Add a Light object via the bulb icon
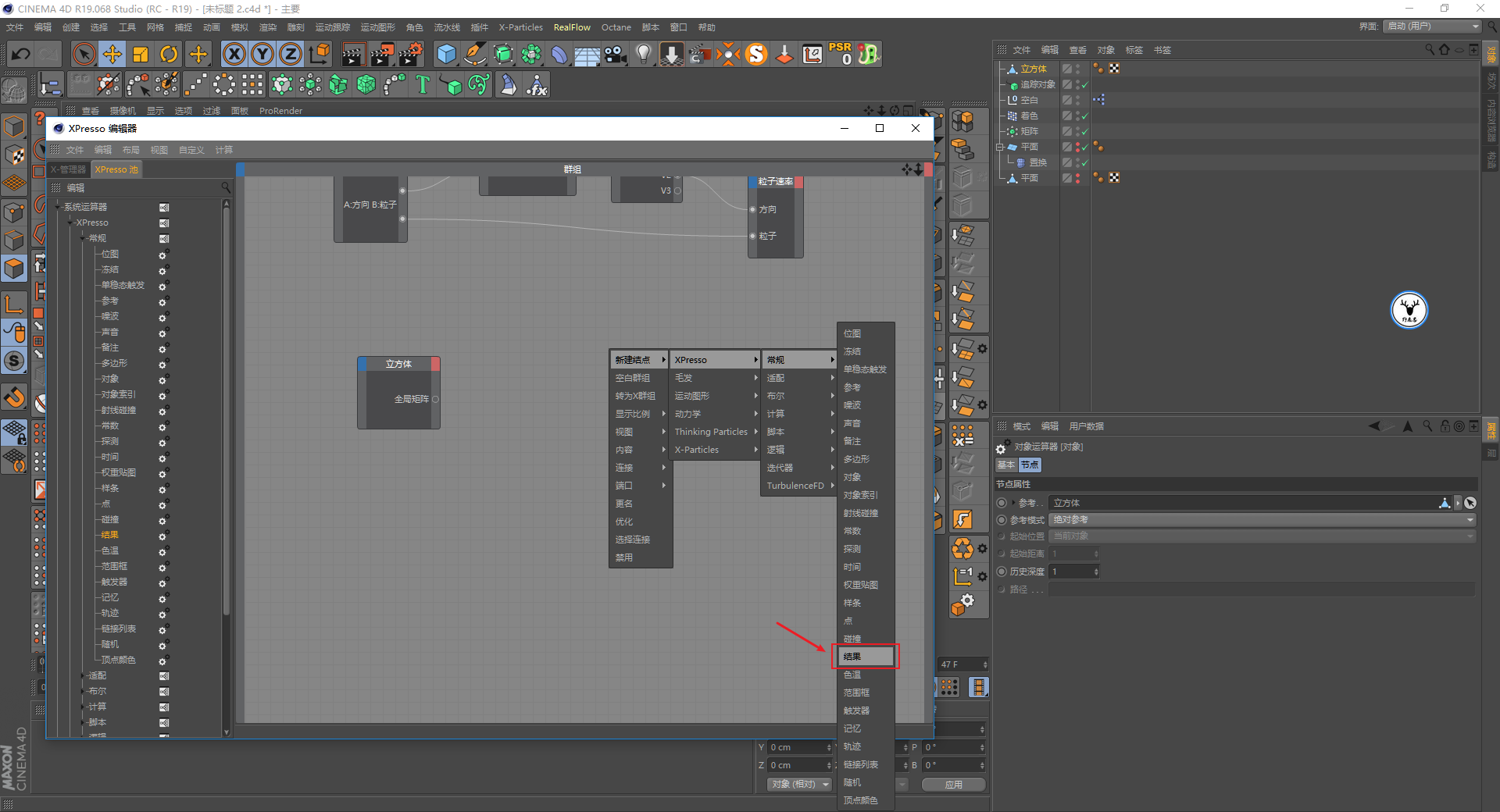The image size is (1500, 812). 644,54
